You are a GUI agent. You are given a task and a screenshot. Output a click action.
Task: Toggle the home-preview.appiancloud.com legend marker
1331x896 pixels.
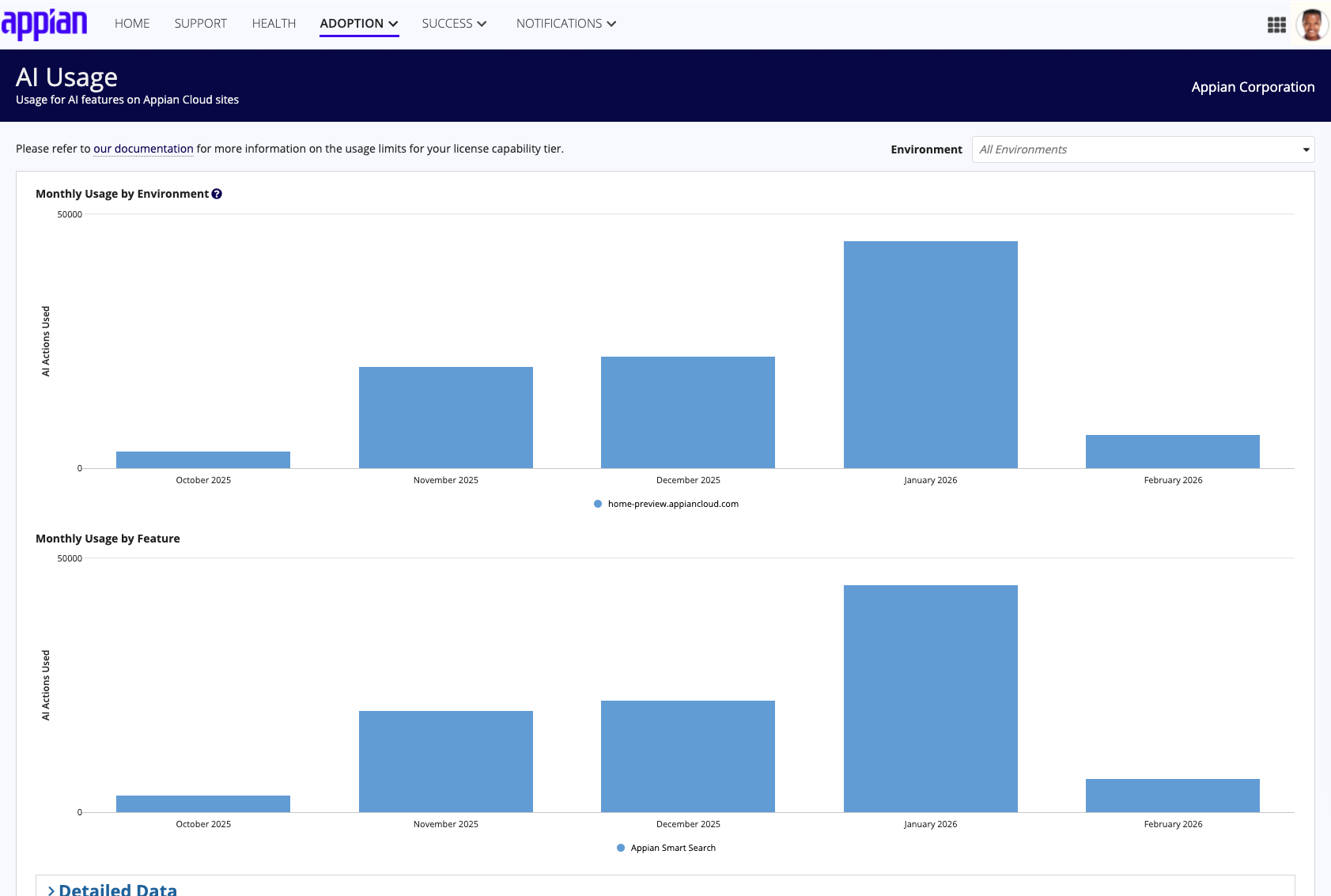598,504
